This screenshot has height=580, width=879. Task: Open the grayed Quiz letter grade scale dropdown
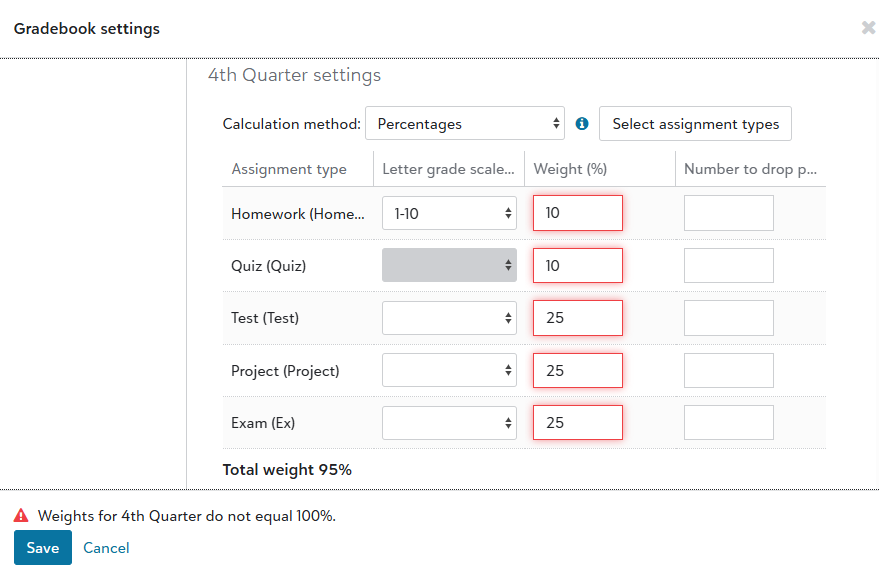click(449, 265)
